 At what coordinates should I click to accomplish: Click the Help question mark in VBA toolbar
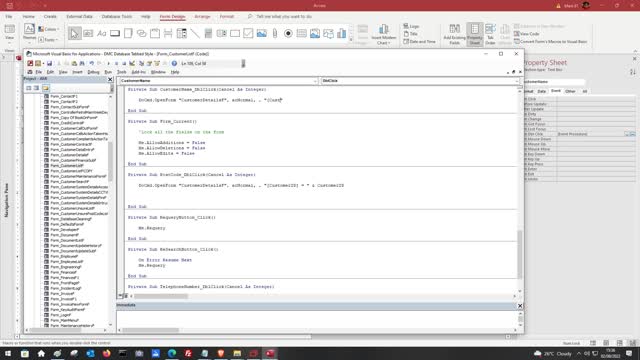pyautogui.click(x=174, y=64)
